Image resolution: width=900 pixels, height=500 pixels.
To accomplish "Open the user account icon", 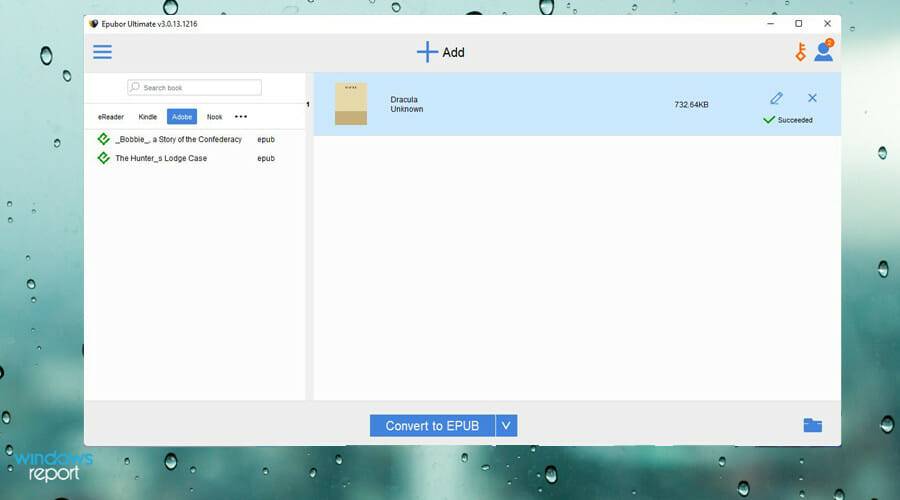I will 823,51.
